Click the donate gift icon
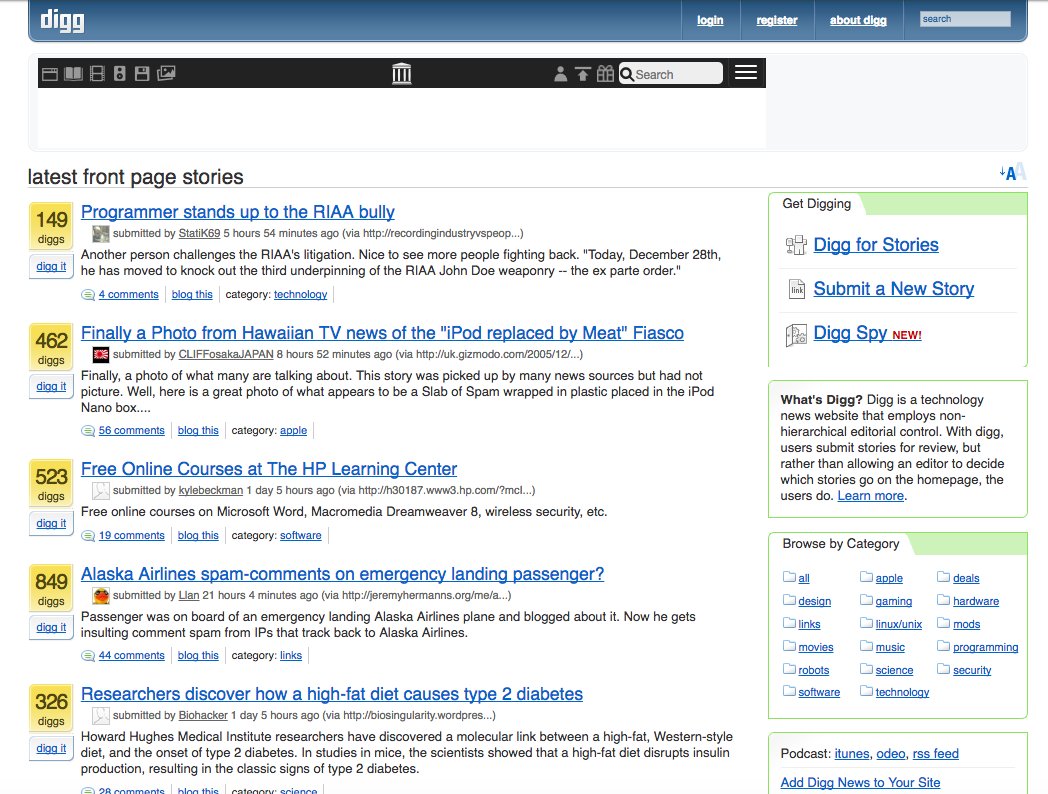The image size is (1048, 794). tap(605, 74)
